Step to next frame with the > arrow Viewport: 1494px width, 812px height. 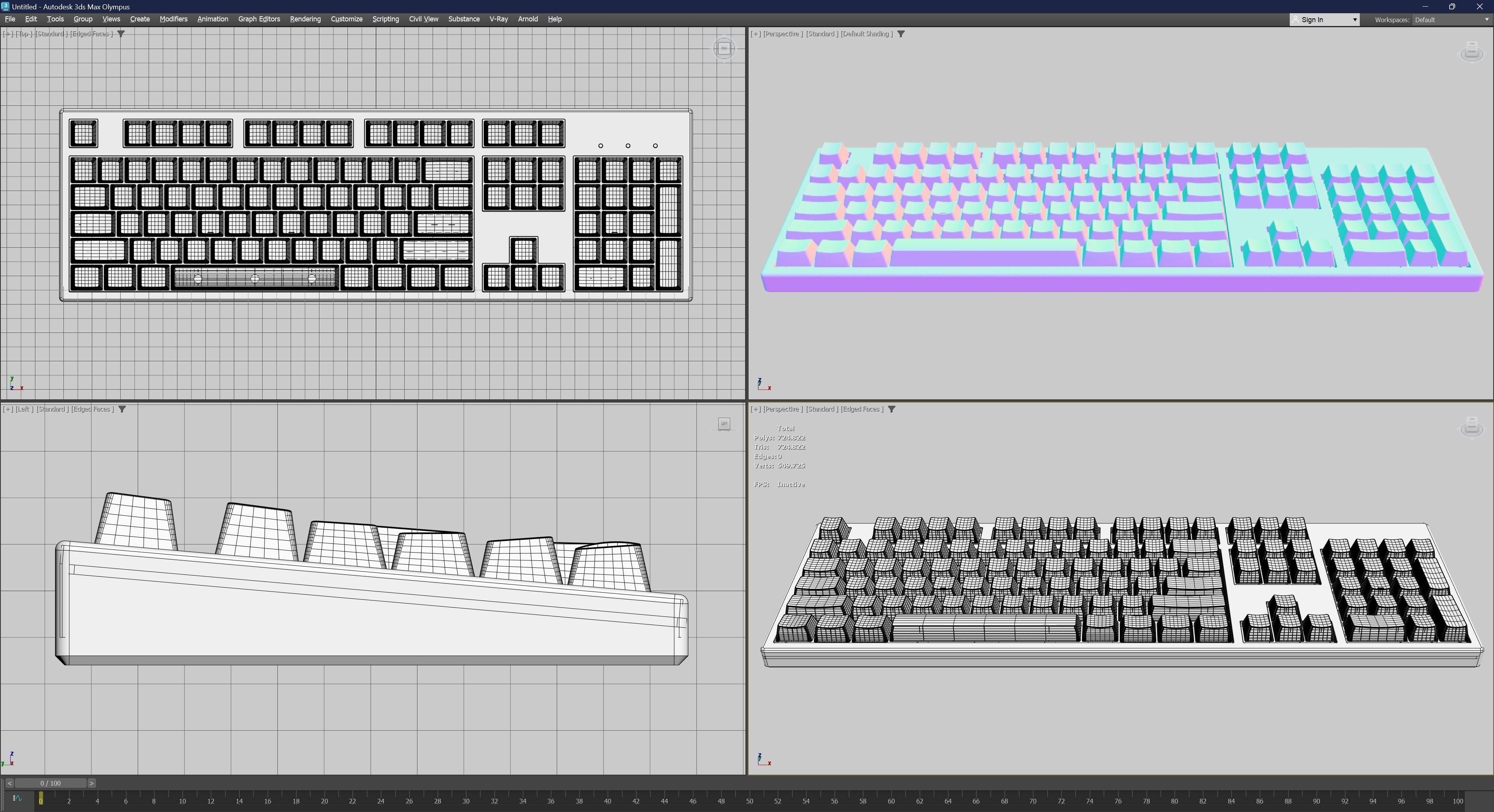tap(92, 783)
